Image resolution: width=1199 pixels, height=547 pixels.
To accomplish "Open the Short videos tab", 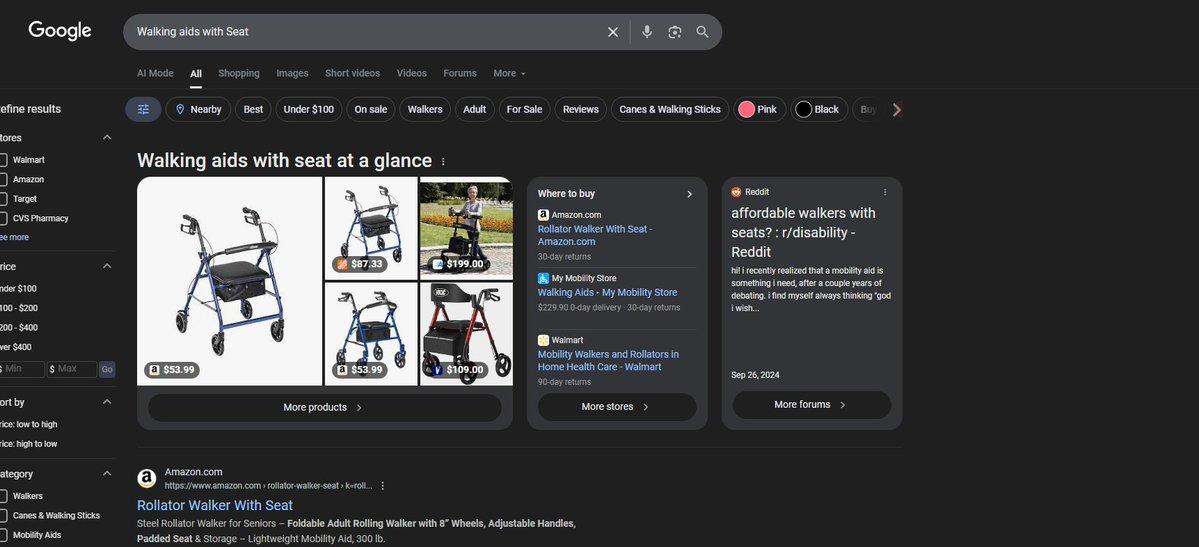I will (353, 73).
